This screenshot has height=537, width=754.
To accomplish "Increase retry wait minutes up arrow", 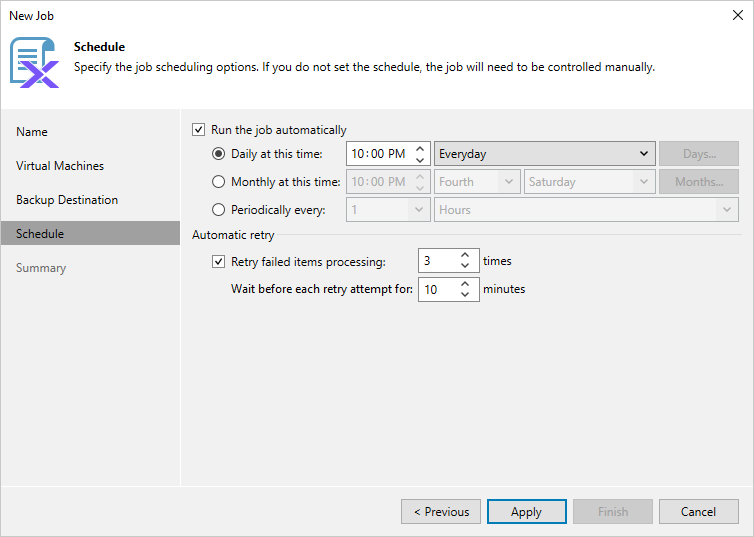I will pyautogui.click(x=465, y=284).
